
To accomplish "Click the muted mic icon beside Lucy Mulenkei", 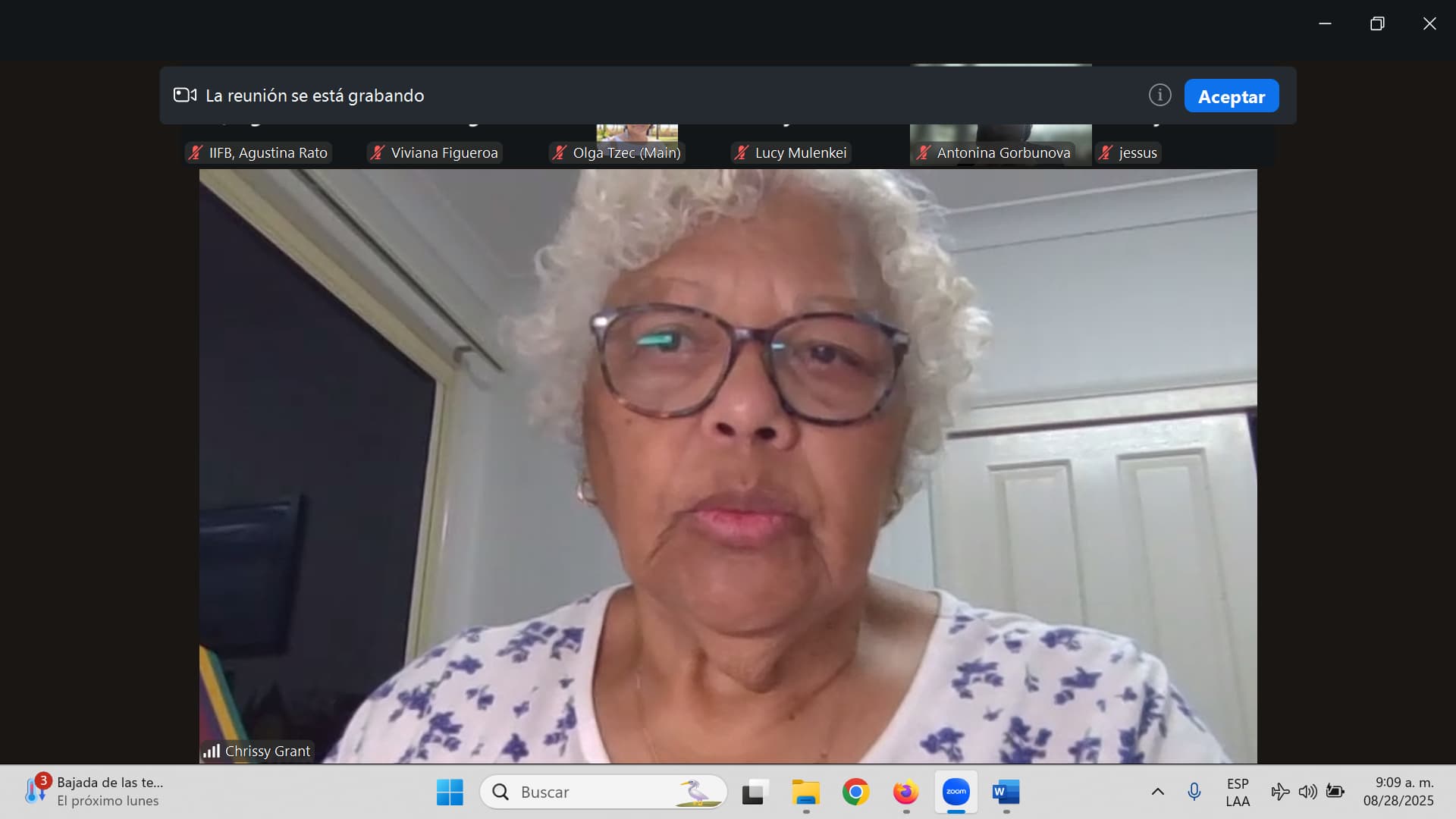I will tap(741, 152).
